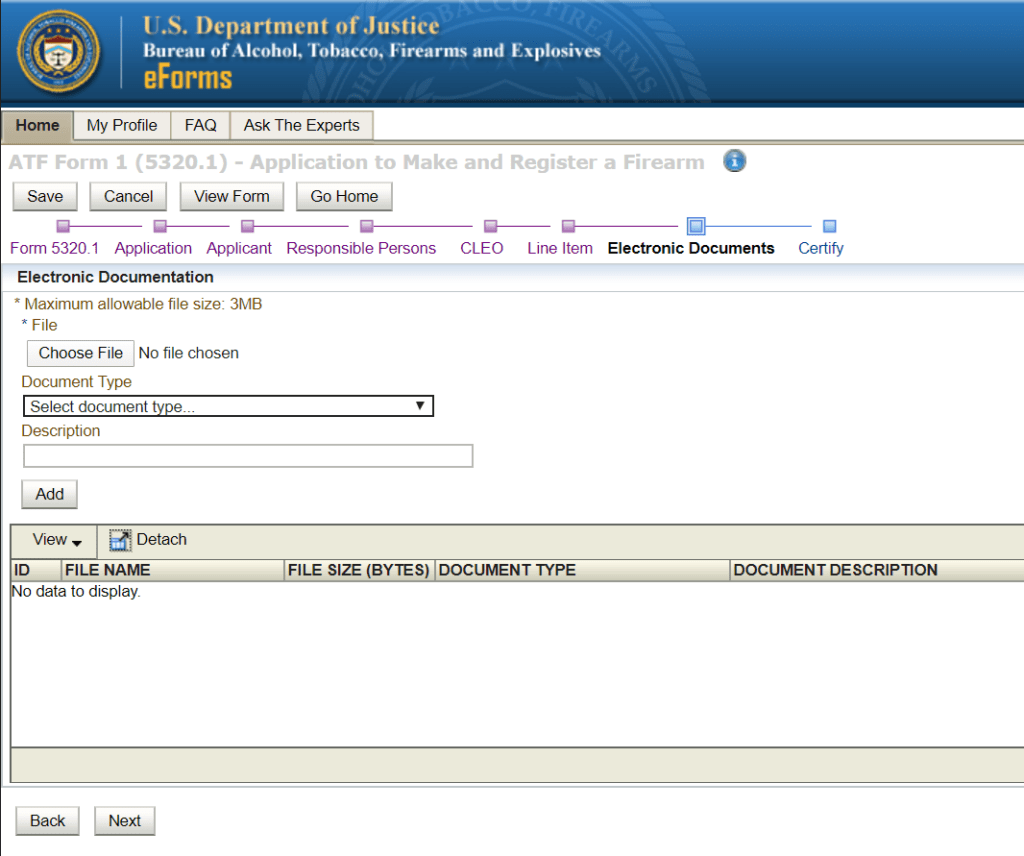Screen dimensions: 1024x856
Task: Click the Detach table icon
Action: click(x=120, y=540)
